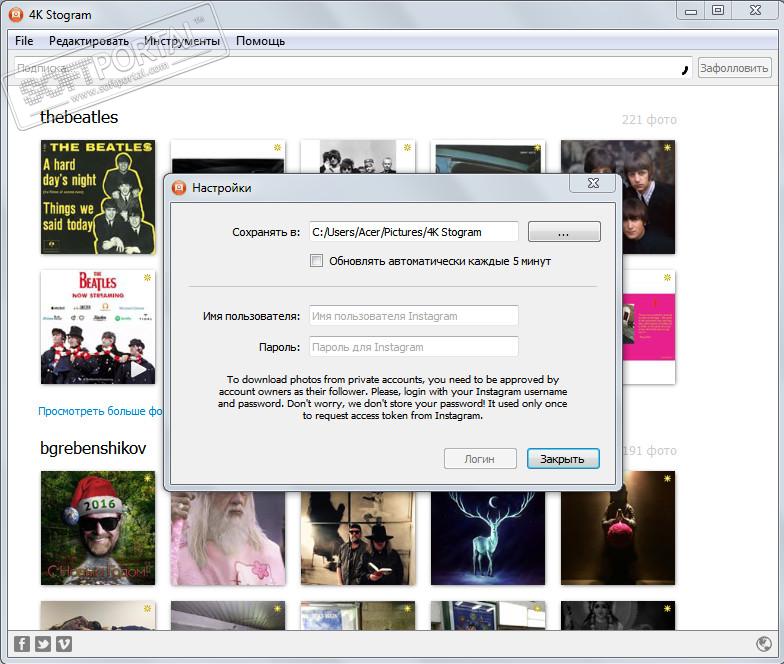Click the Настройки dialog app icon

pyautogui.click(x=179, y=188)
